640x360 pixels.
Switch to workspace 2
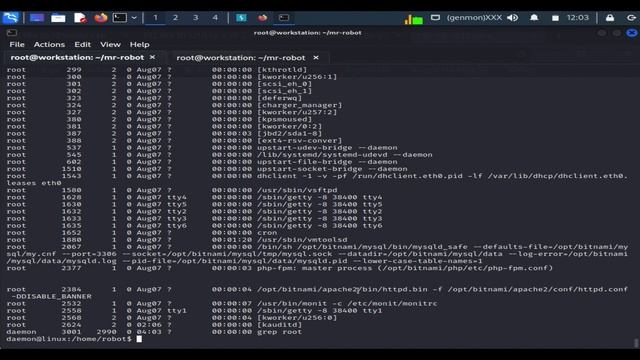point(175,18)
